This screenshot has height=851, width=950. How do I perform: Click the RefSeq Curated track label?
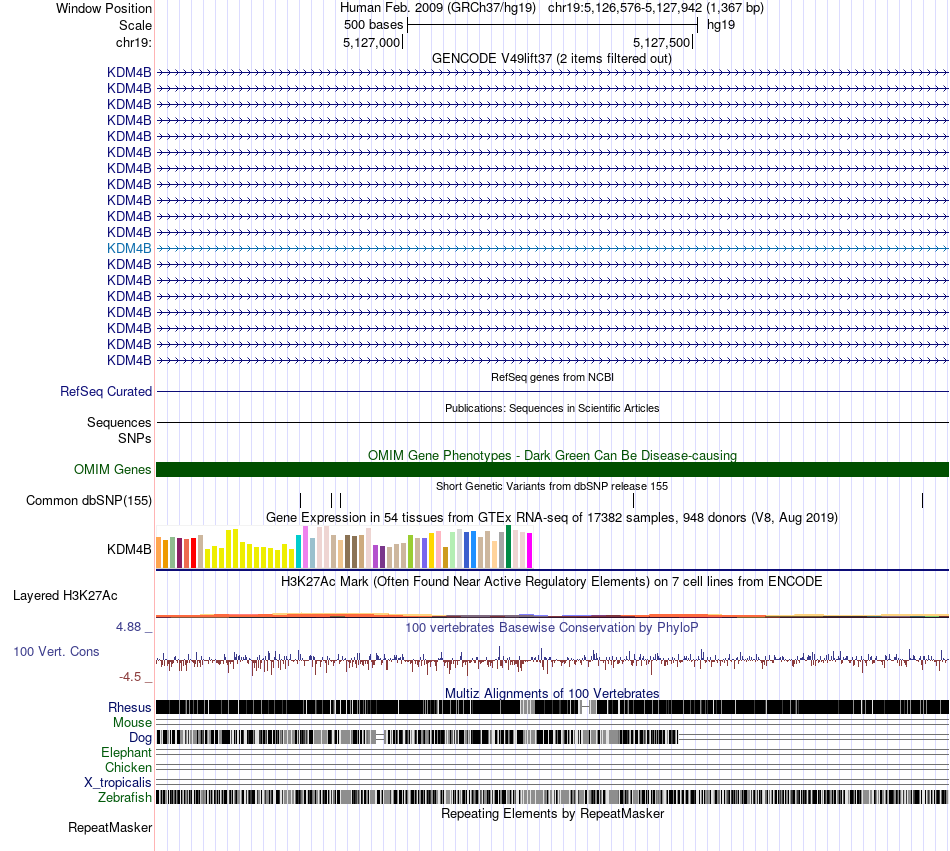(x=106, y=391)
